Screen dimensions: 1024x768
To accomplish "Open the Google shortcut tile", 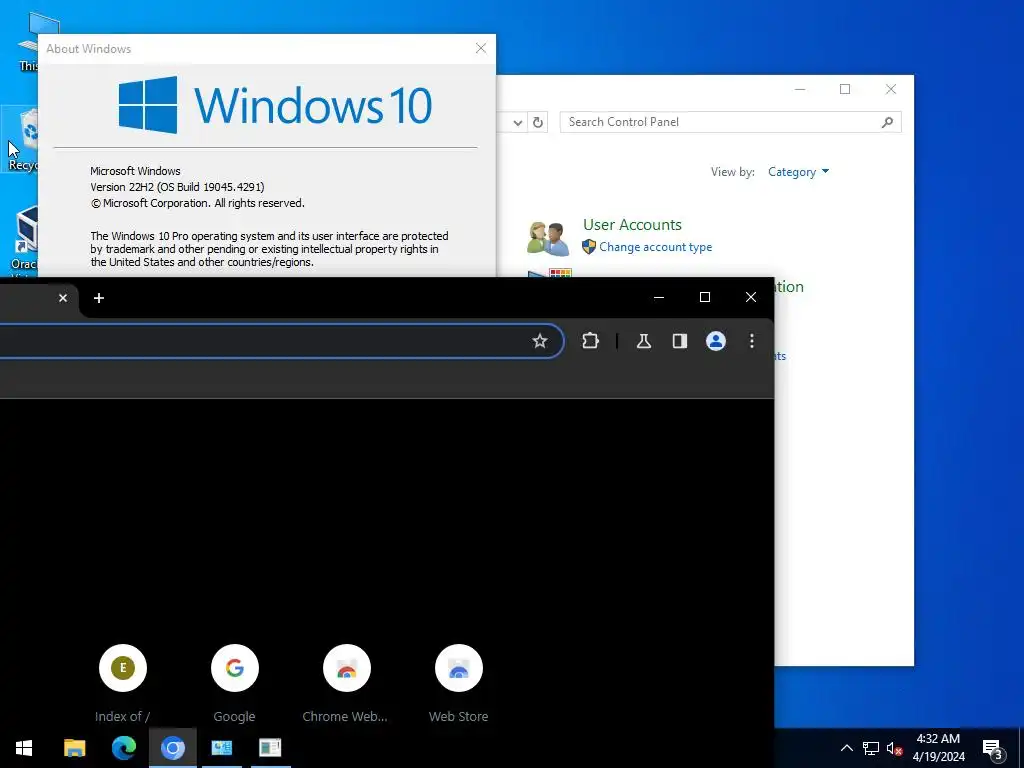I will pyautogui.click(x=234, y=684).
